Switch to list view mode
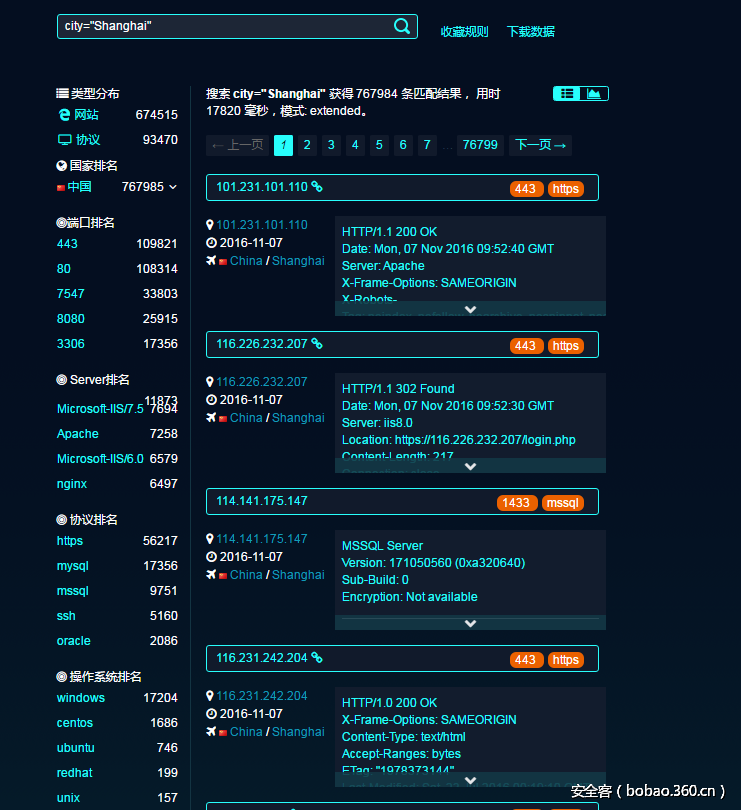Viewport: 741px width, 810px height. point(567,94)
